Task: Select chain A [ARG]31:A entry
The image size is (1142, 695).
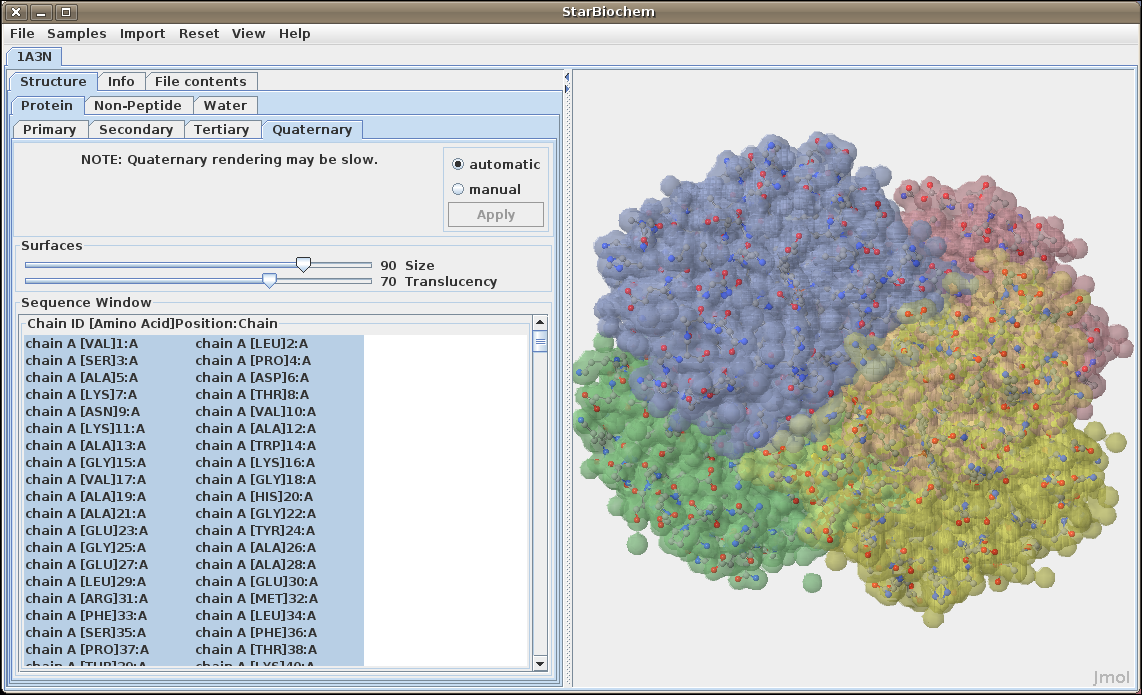Action: tap(87, 599)
